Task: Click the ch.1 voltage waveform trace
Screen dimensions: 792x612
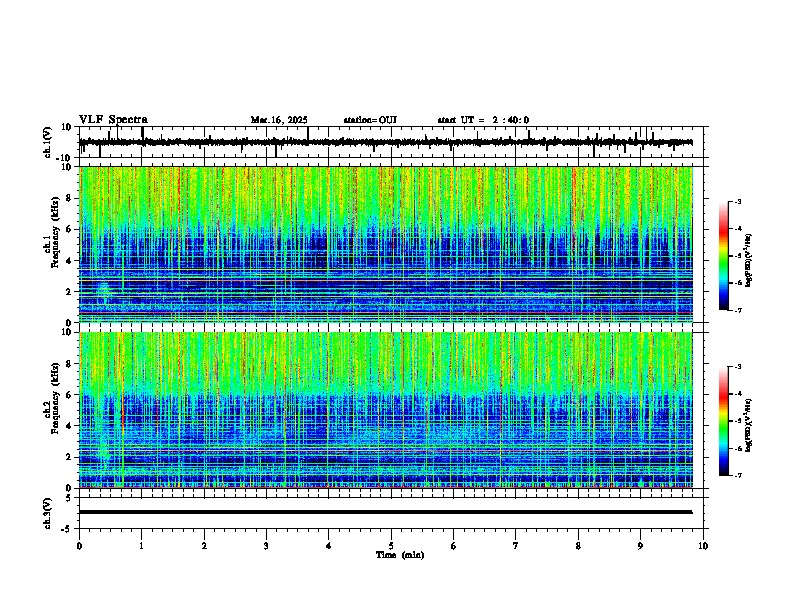Action: (x=385, y=142)
